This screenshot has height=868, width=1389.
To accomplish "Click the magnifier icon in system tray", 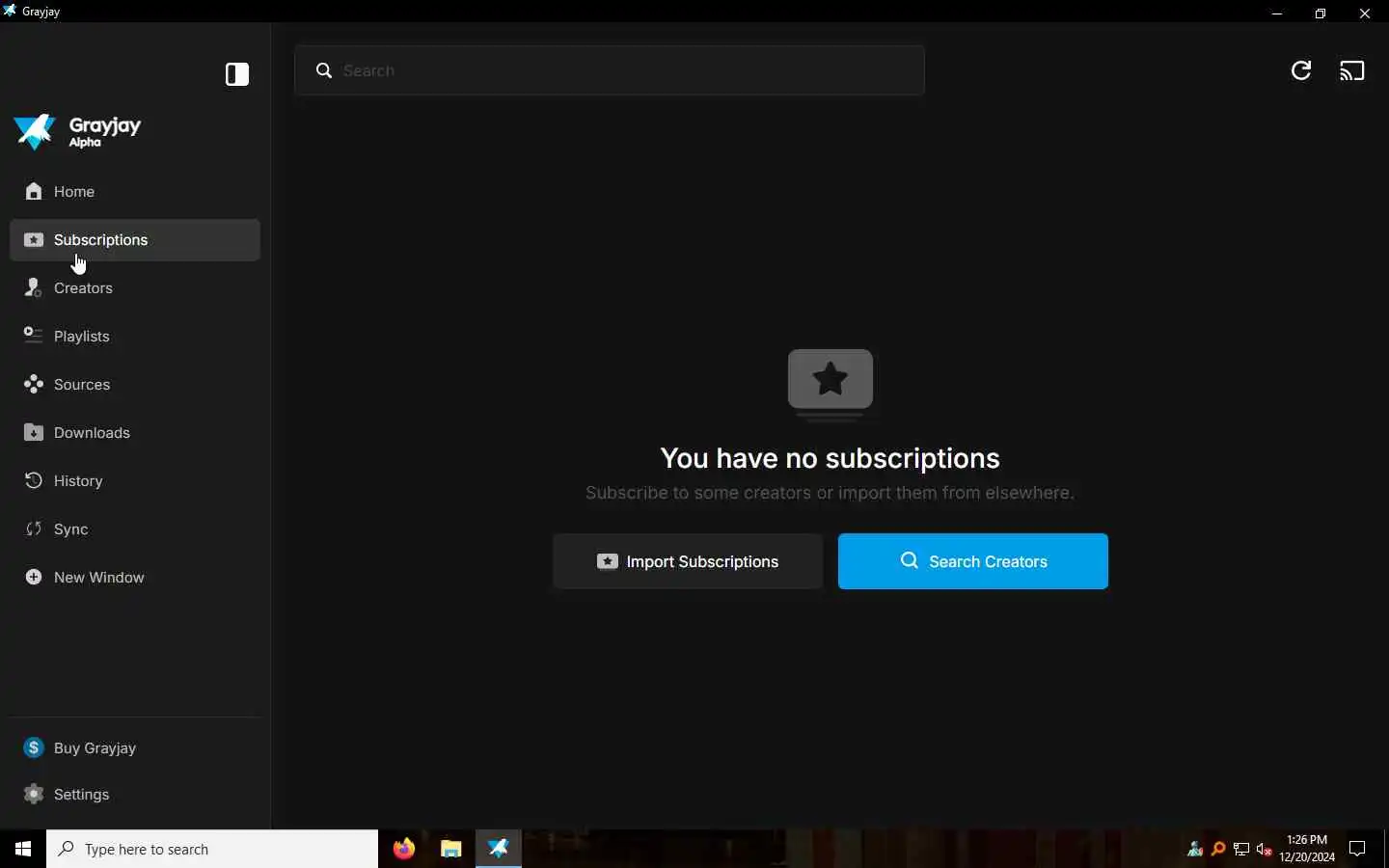I will pos(1219,850).
